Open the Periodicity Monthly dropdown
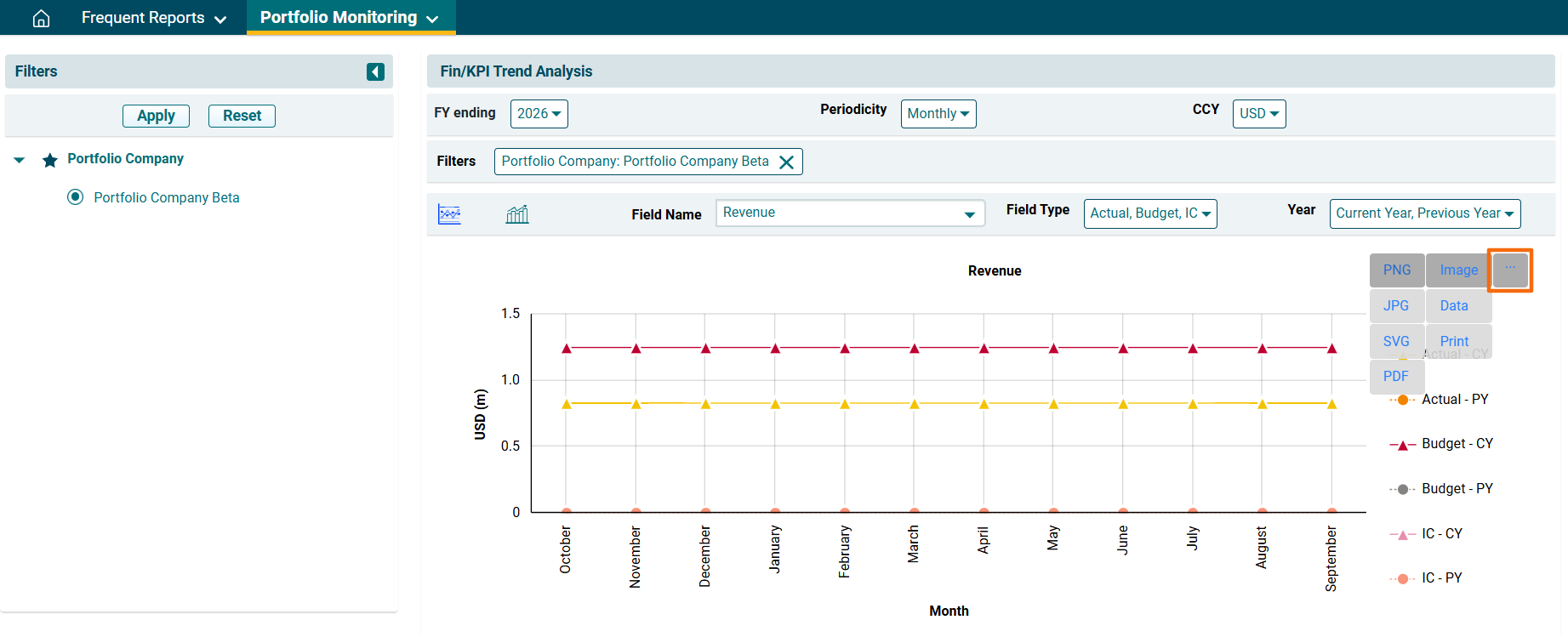1568x637 pixels. click(x=938, y=114)
